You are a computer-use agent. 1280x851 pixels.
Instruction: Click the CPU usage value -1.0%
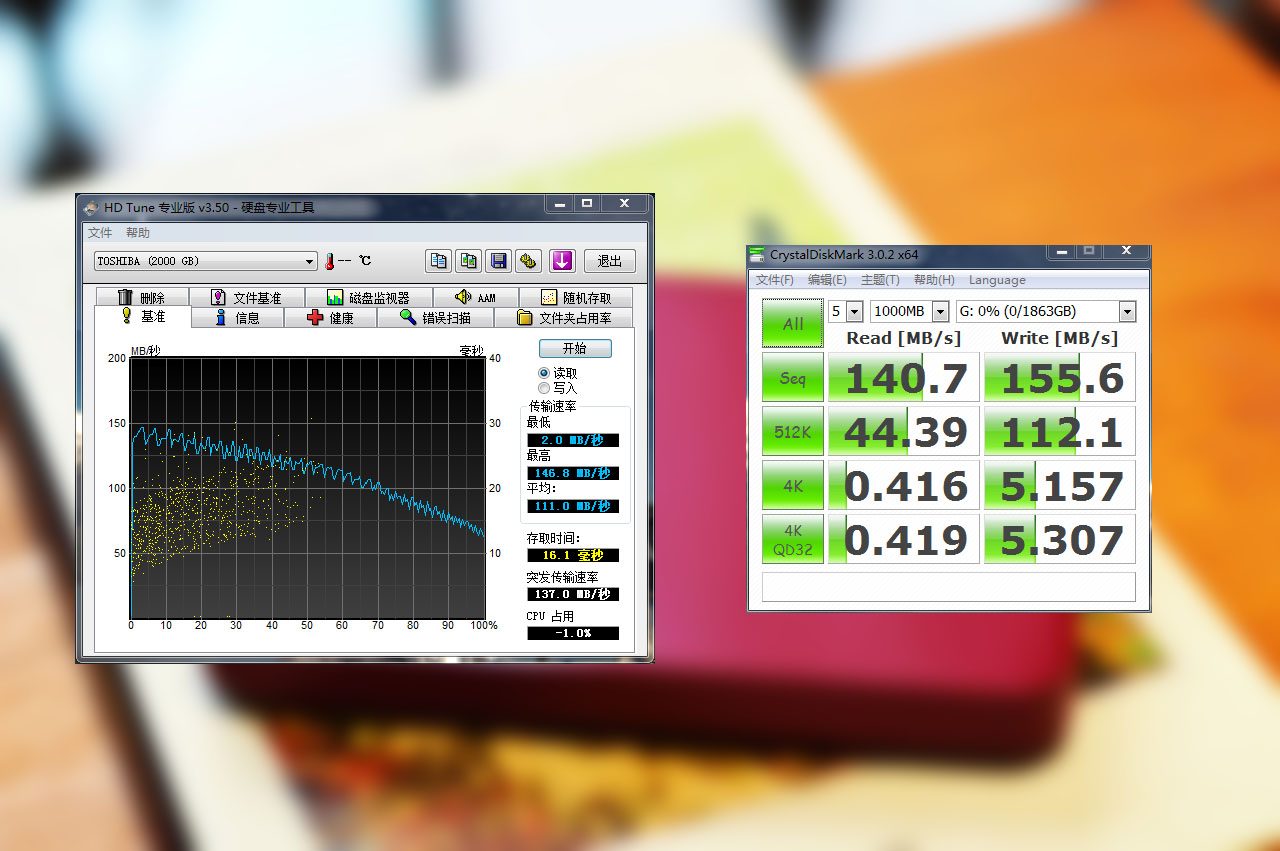pyautogui.click(x=573, y=633)
